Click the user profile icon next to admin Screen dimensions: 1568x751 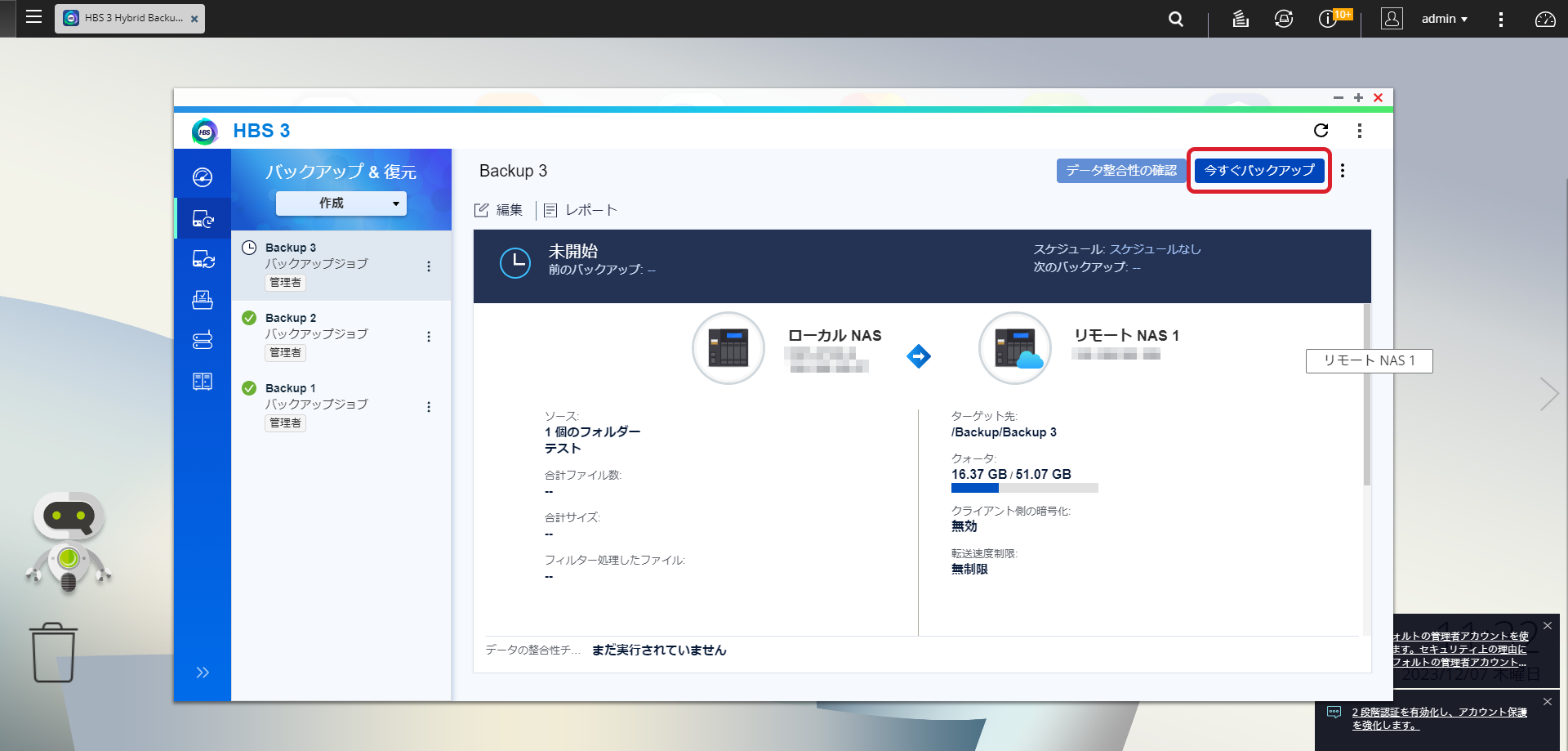(1392, 19)
